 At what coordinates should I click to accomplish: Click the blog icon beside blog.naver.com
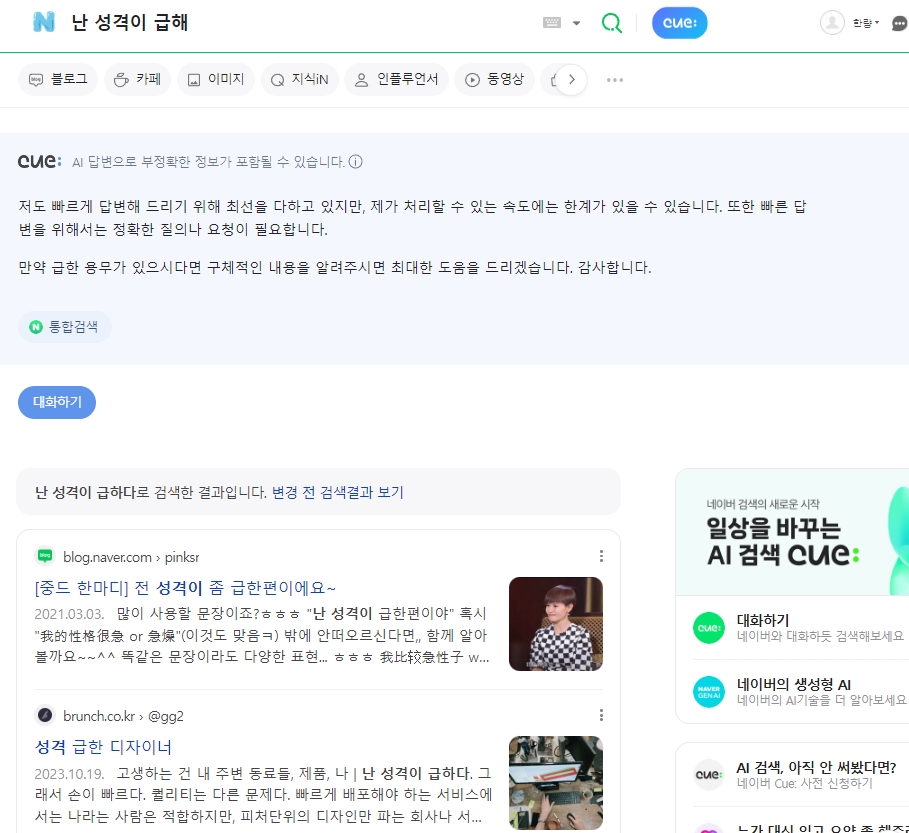pyautogui.click(x=45, y=556)
